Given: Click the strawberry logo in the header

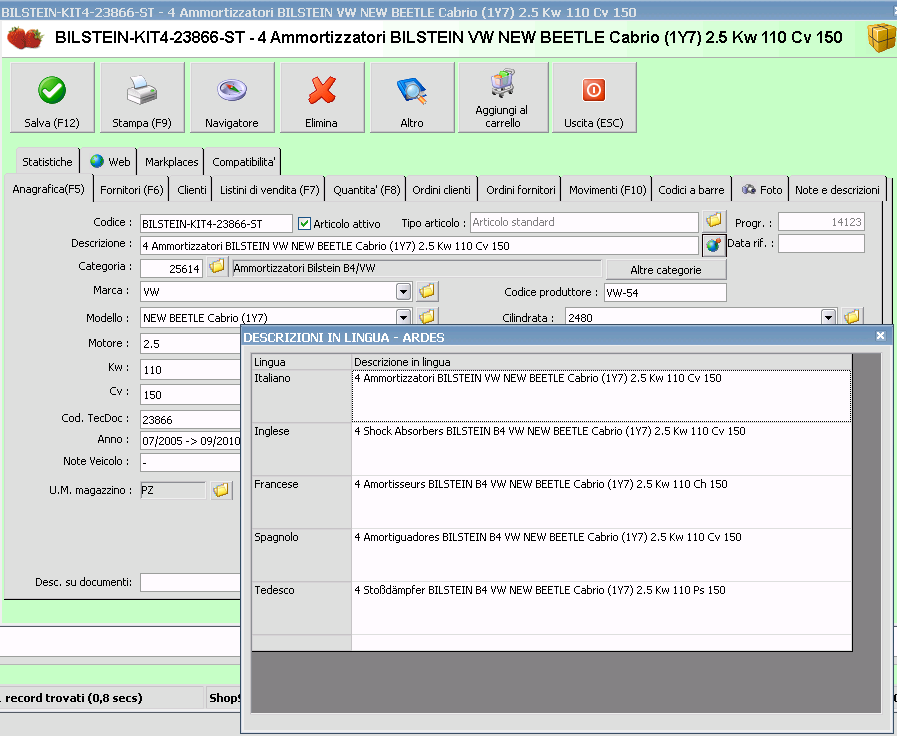Looking at the screenshot, I should [25, 38].
